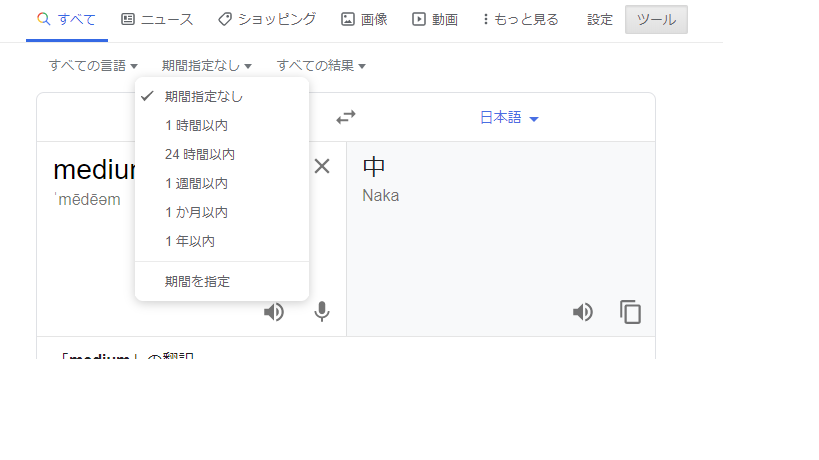Activate microphone voice input icon

coord(321,312)
